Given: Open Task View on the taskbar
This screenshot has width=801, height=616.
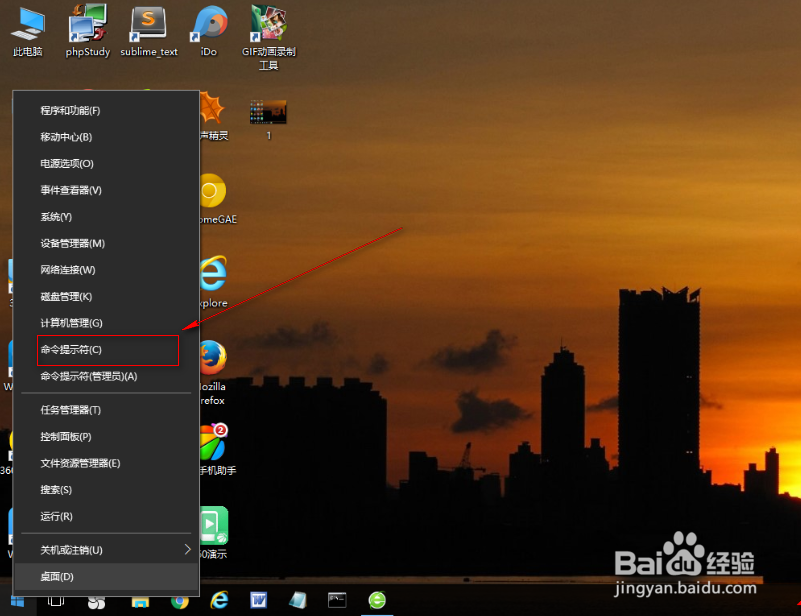Looking at the screenshot, I should point(56,601).
